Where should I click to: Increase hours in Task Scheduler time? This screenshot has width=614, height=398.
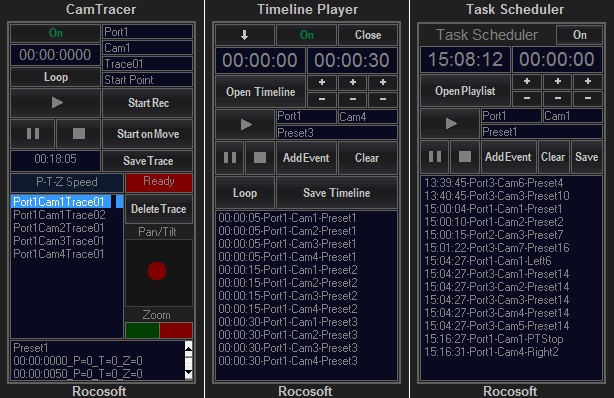click(x=527, y=81)
